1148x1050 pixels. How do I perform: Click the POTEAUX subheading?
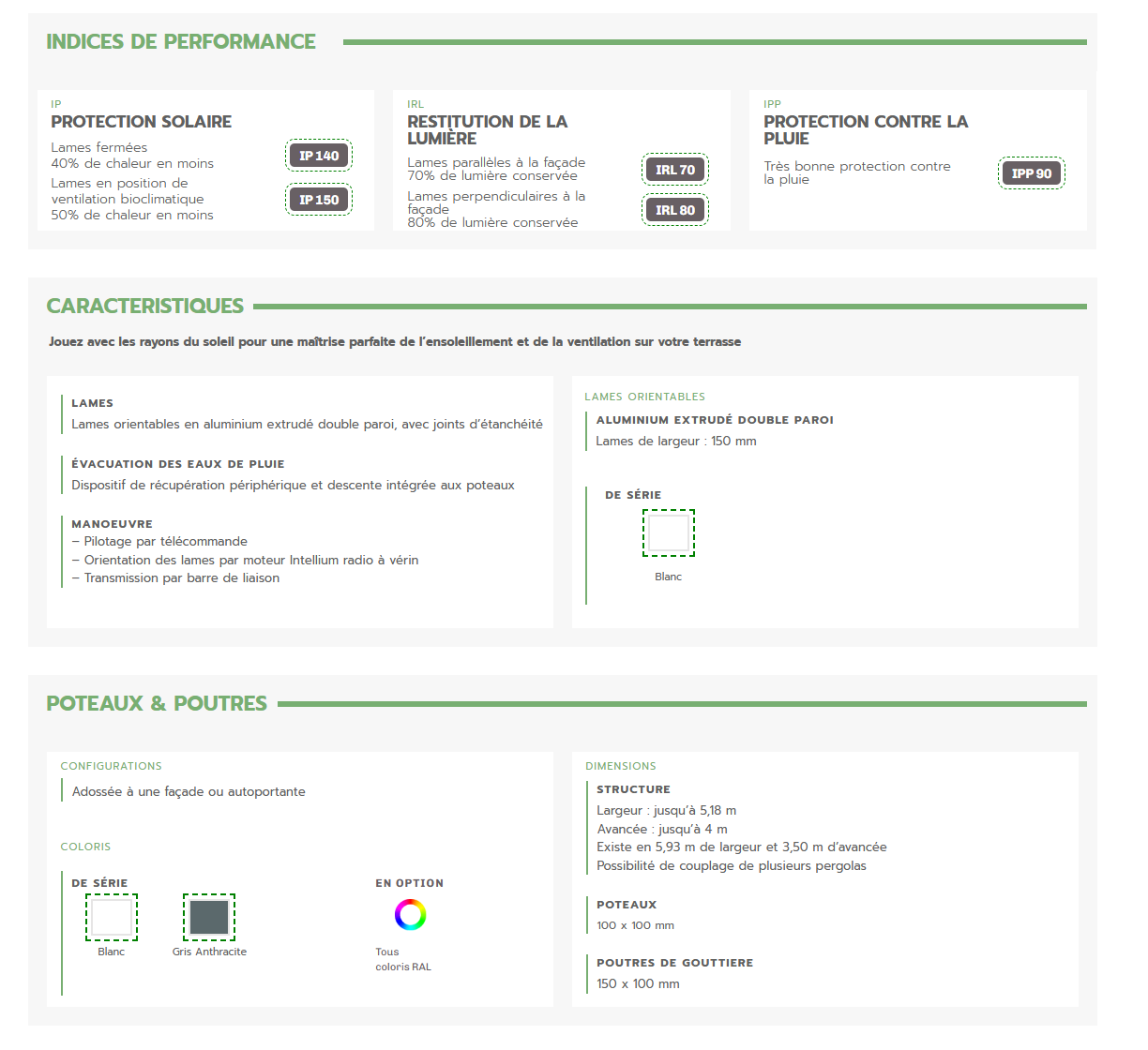click(627, 905)
